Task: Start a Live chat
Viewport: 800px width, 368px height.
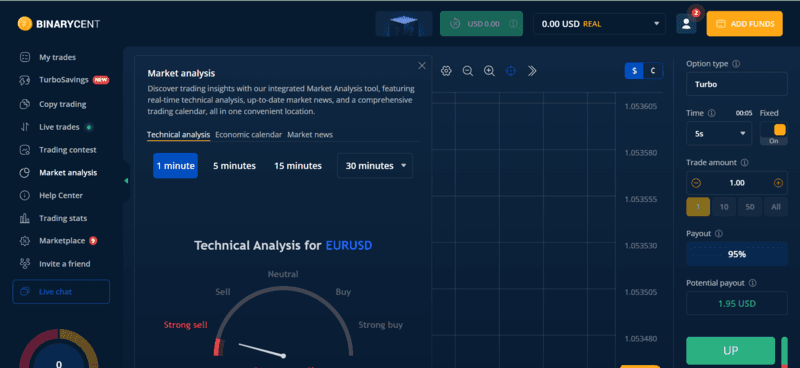Action: click(61, 292)
